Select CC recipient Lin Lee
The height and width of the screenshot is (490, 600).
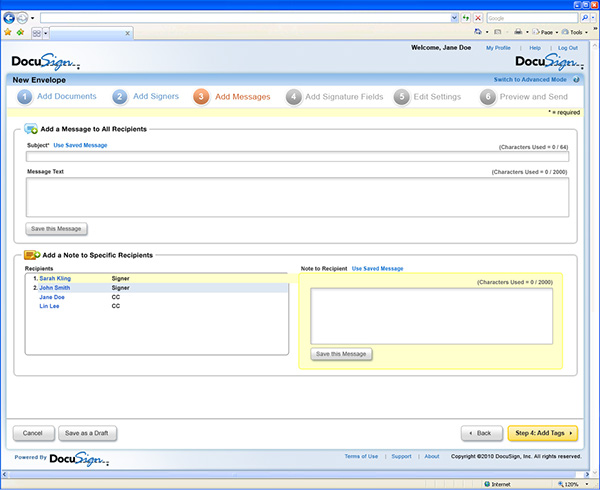point(49,306)
